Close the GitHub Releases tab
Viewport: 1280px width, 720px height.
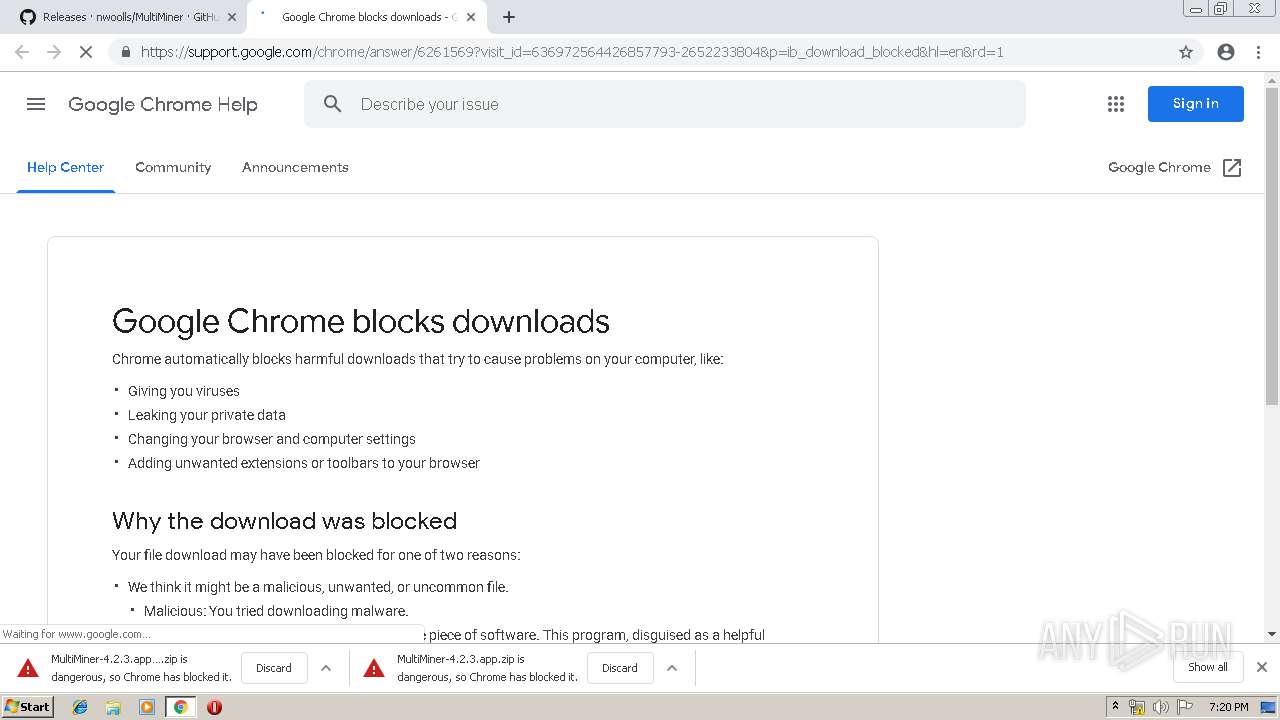232,17
